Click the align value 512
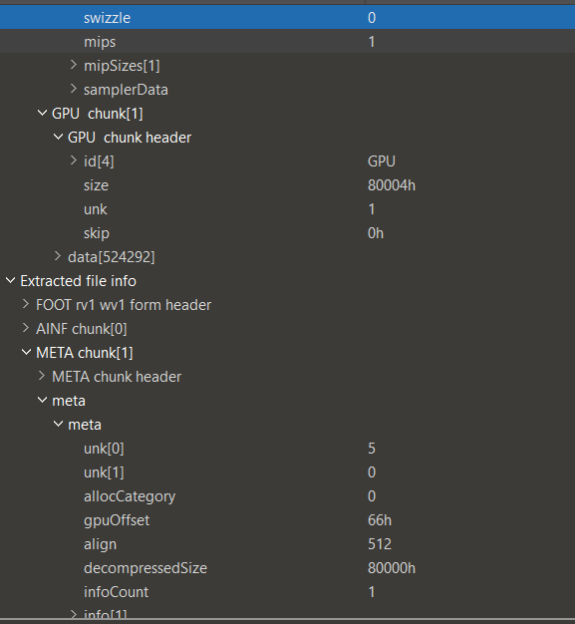 380,544
